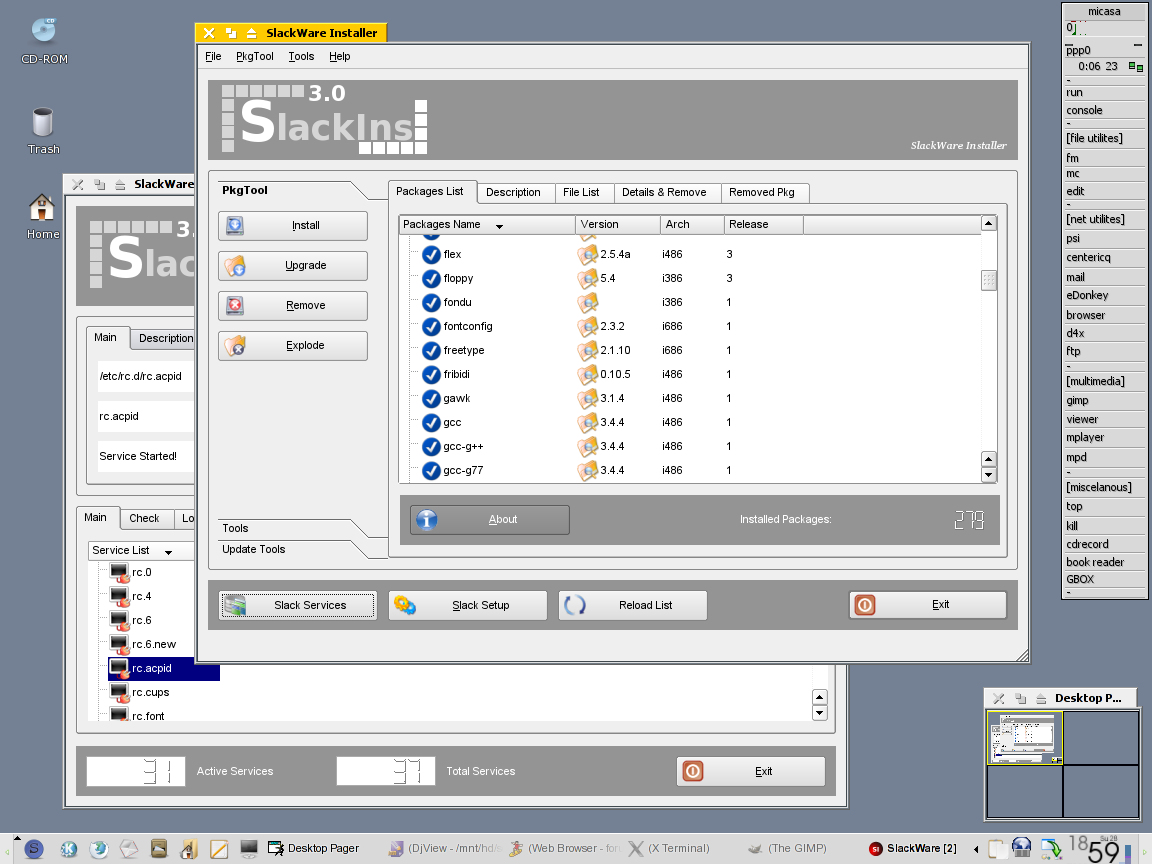Switch to the Check tab in services window

(x=144, y=519)
